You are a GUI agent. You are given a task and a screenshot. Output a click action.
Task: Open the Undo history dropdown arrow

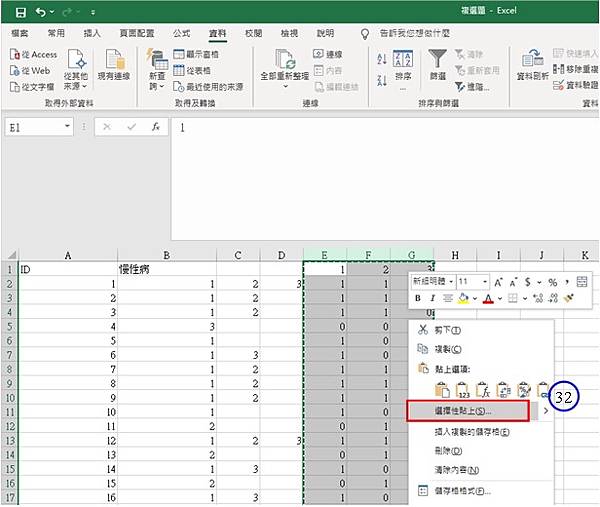coord(52,12)
